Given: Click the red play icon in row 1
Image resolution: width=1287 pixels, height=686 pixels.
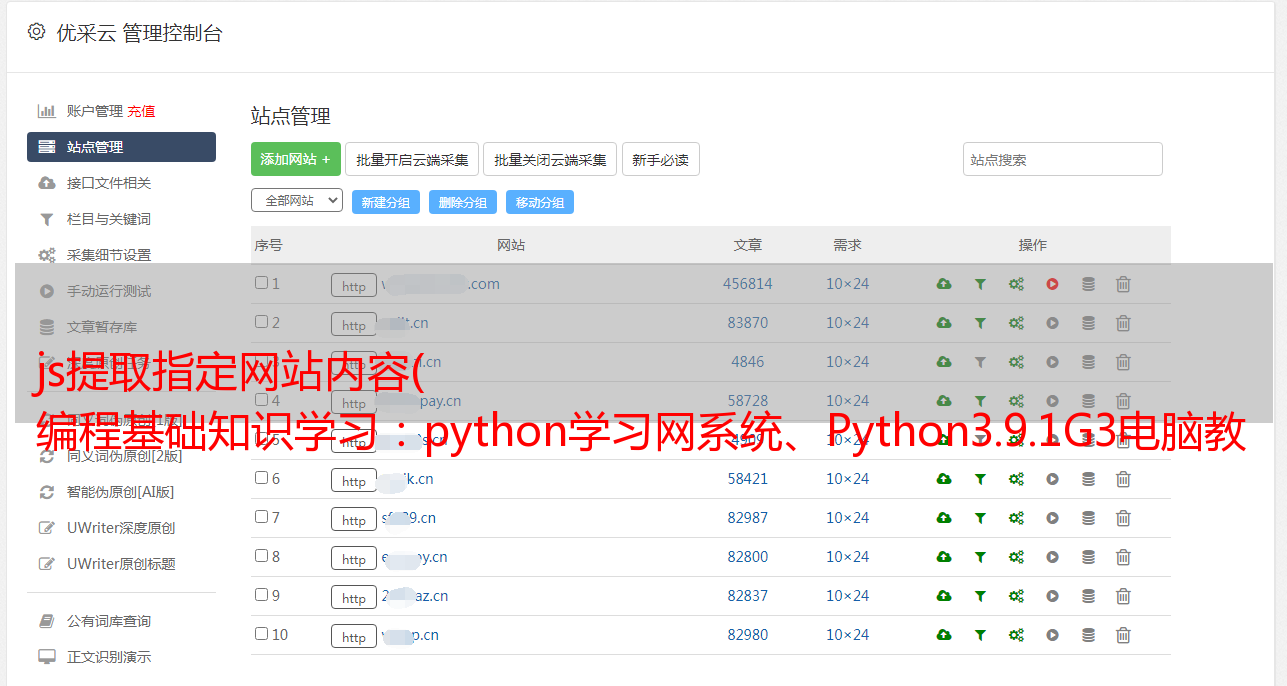Looking at the screenshot, I should click(1052, 284).
